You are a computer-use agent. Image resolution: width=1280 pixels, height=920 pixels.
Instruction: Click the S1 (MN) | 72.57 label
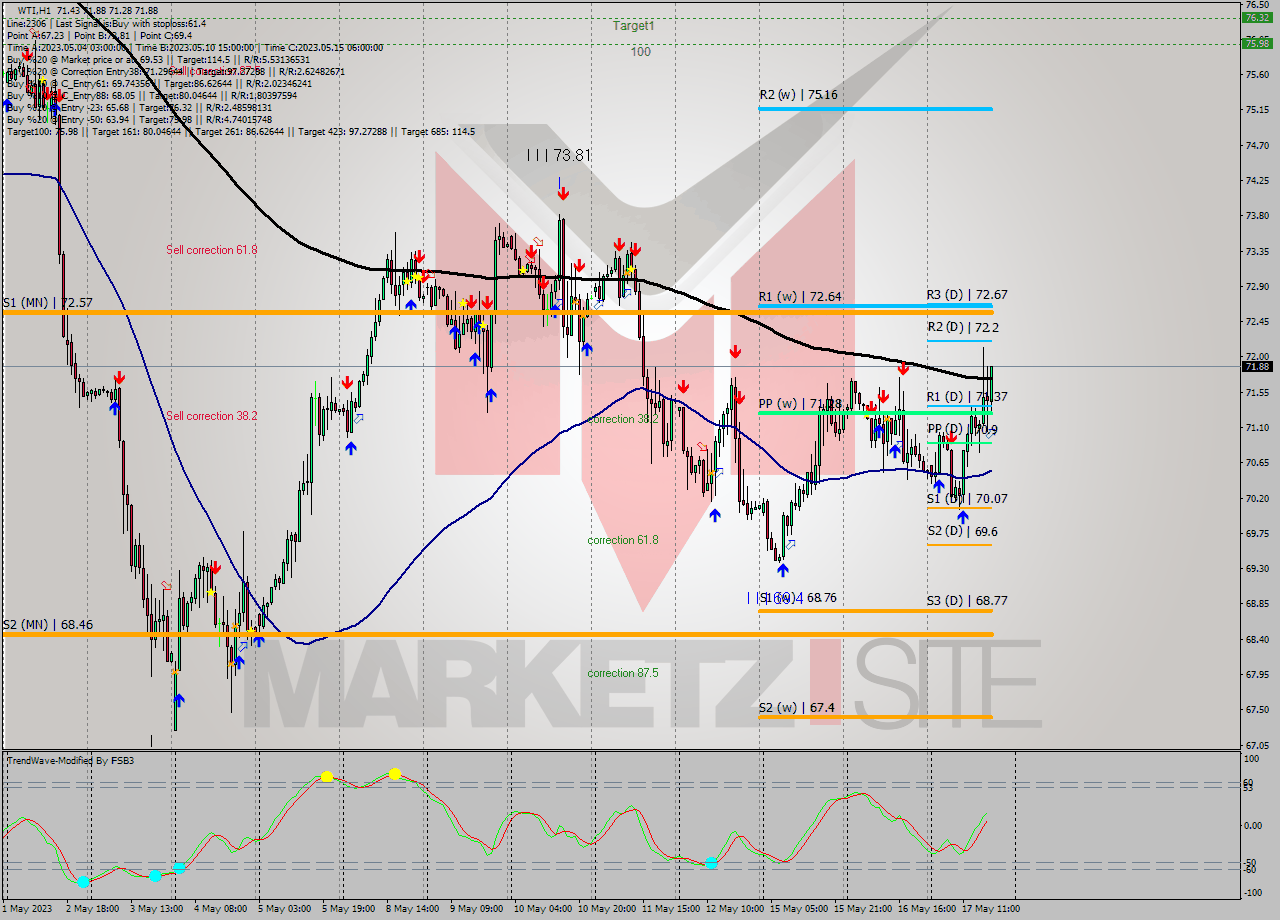(47, 302)
